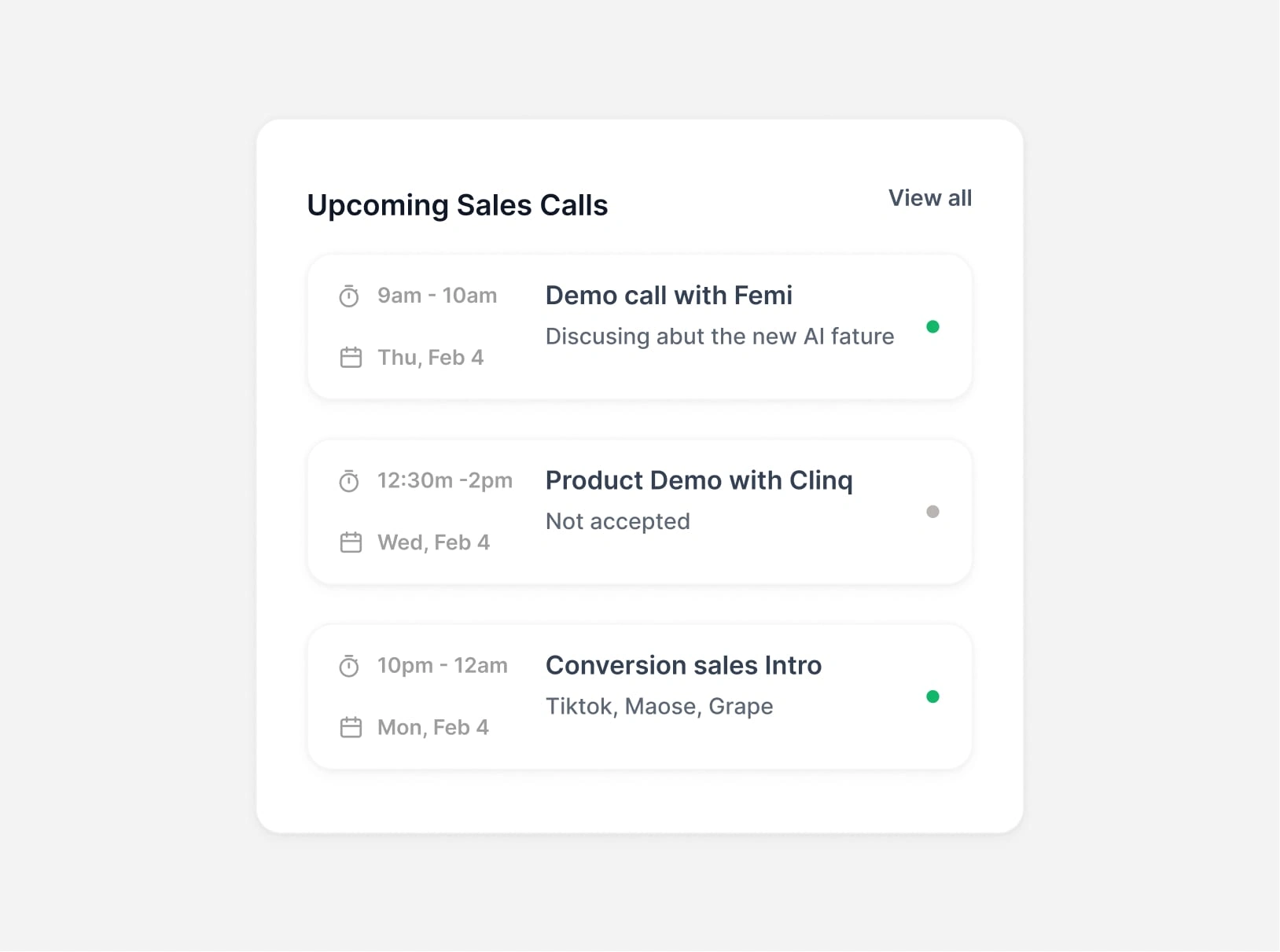Click the calendar icon beside Mon, Feb 4
This screenshot has height=952, width=1280.
[351, 727]
